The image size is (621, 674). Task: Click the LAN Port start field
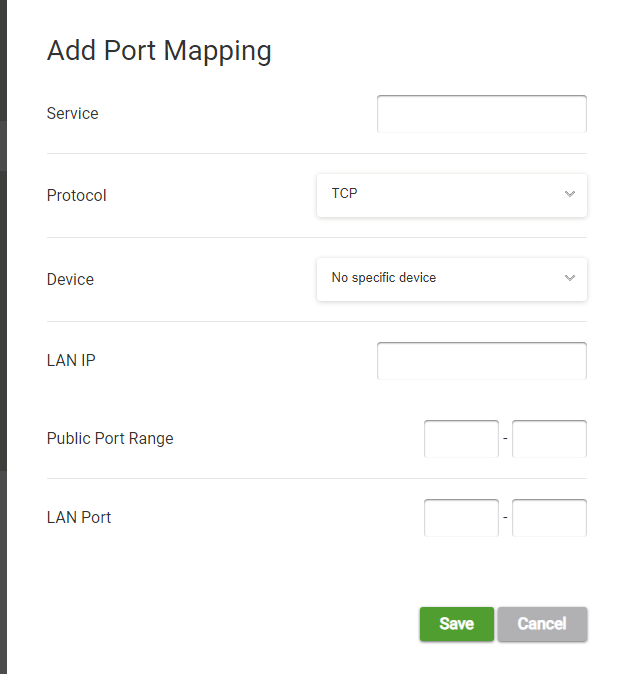(x=461, y=518)
